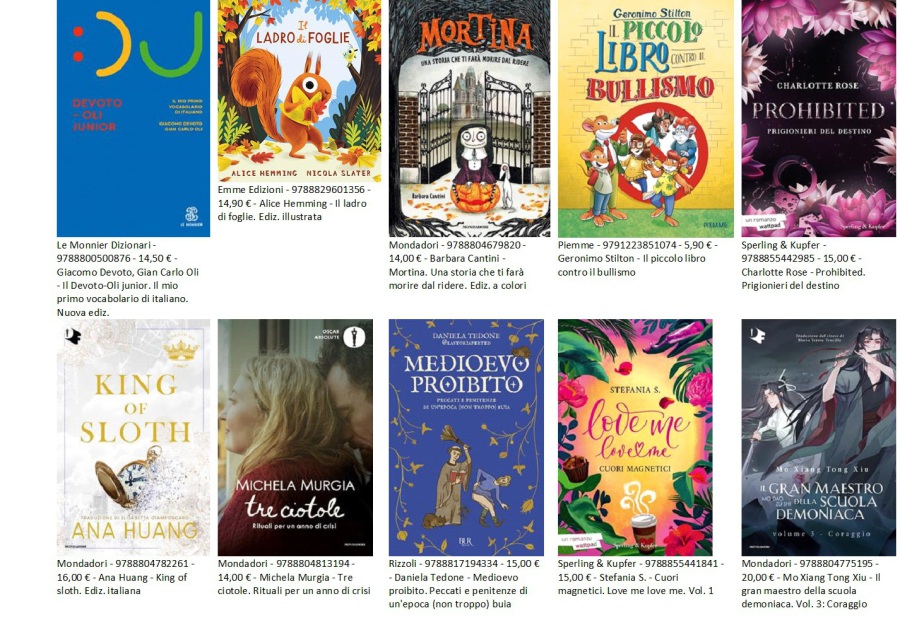
Task: Click the Tre ciotole book cover
Action: (x=295, y=437)
